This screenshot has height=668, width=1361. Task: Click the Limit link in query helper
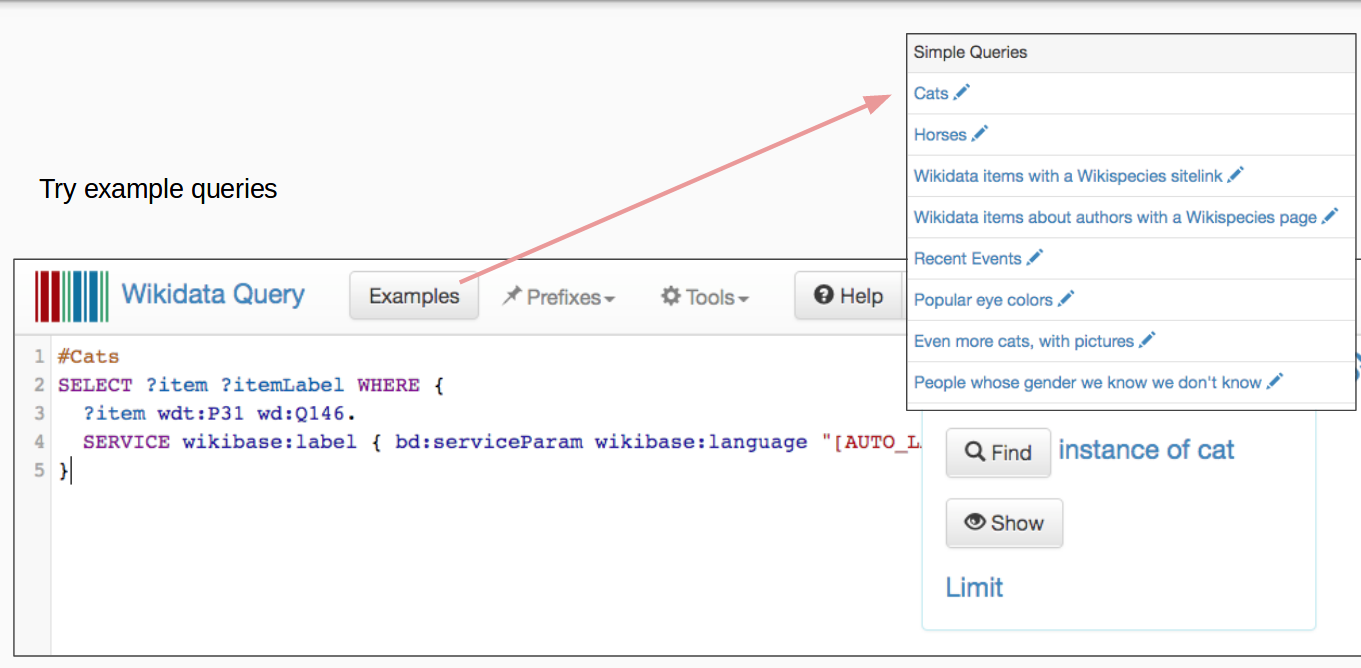pyautogui.click(x=974, y=587)
